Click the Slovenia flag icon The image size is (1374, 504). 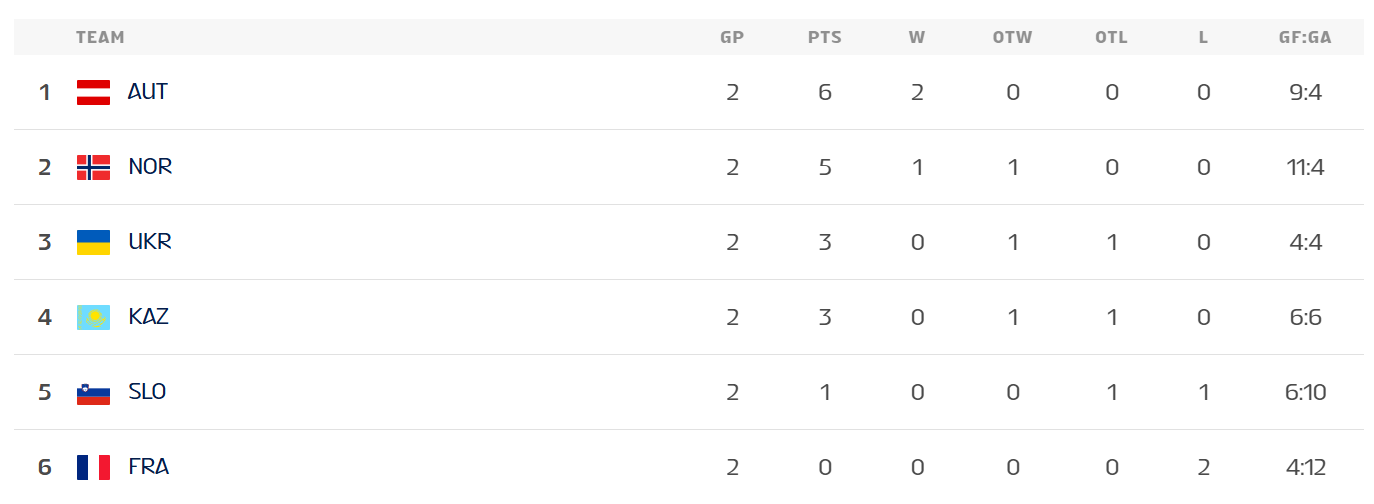point(93,392)
